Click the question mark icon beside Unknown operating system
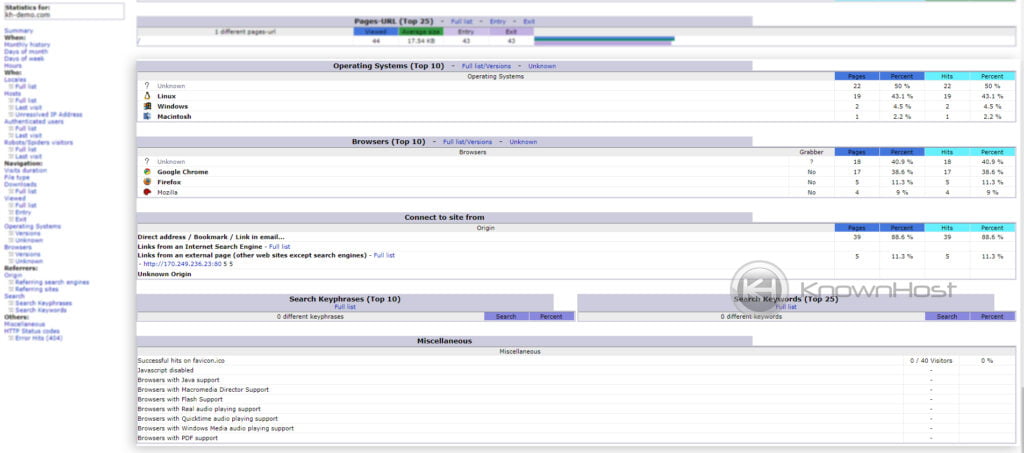 (147, 86)
